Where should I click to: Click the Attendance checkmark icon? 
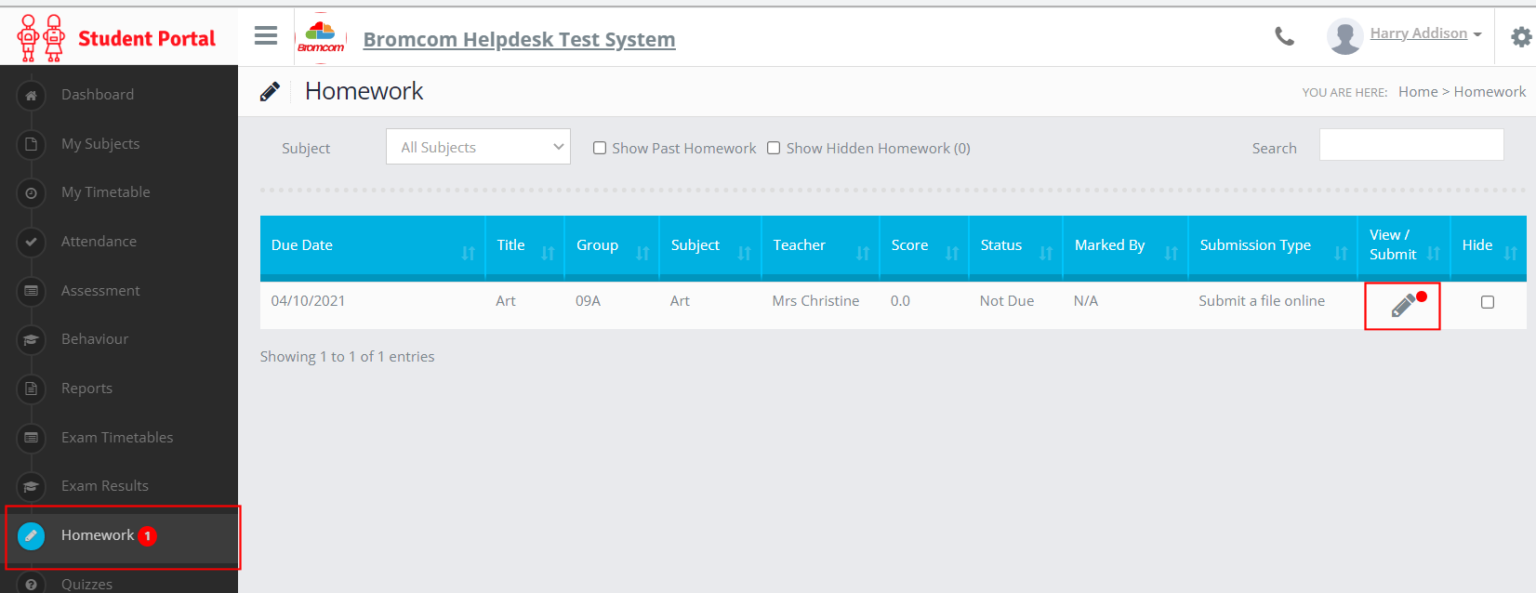pos(31,241)
